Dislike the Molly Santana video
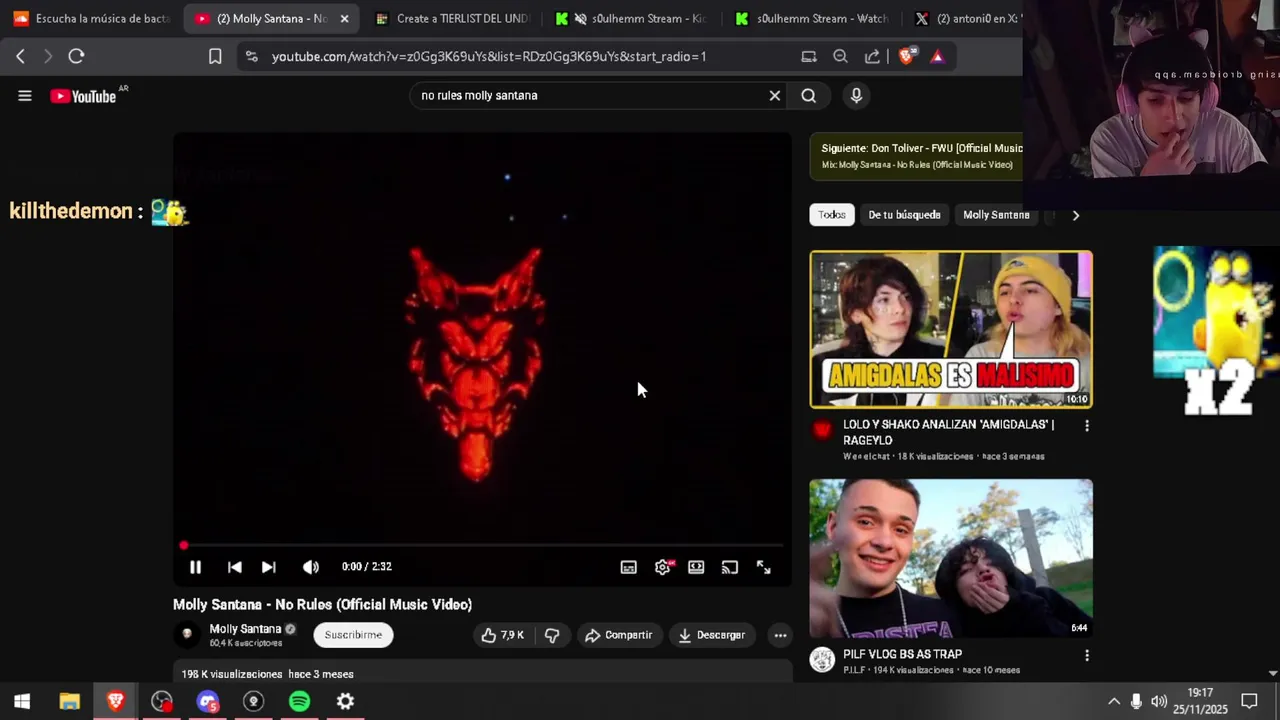 click(552, 635)
